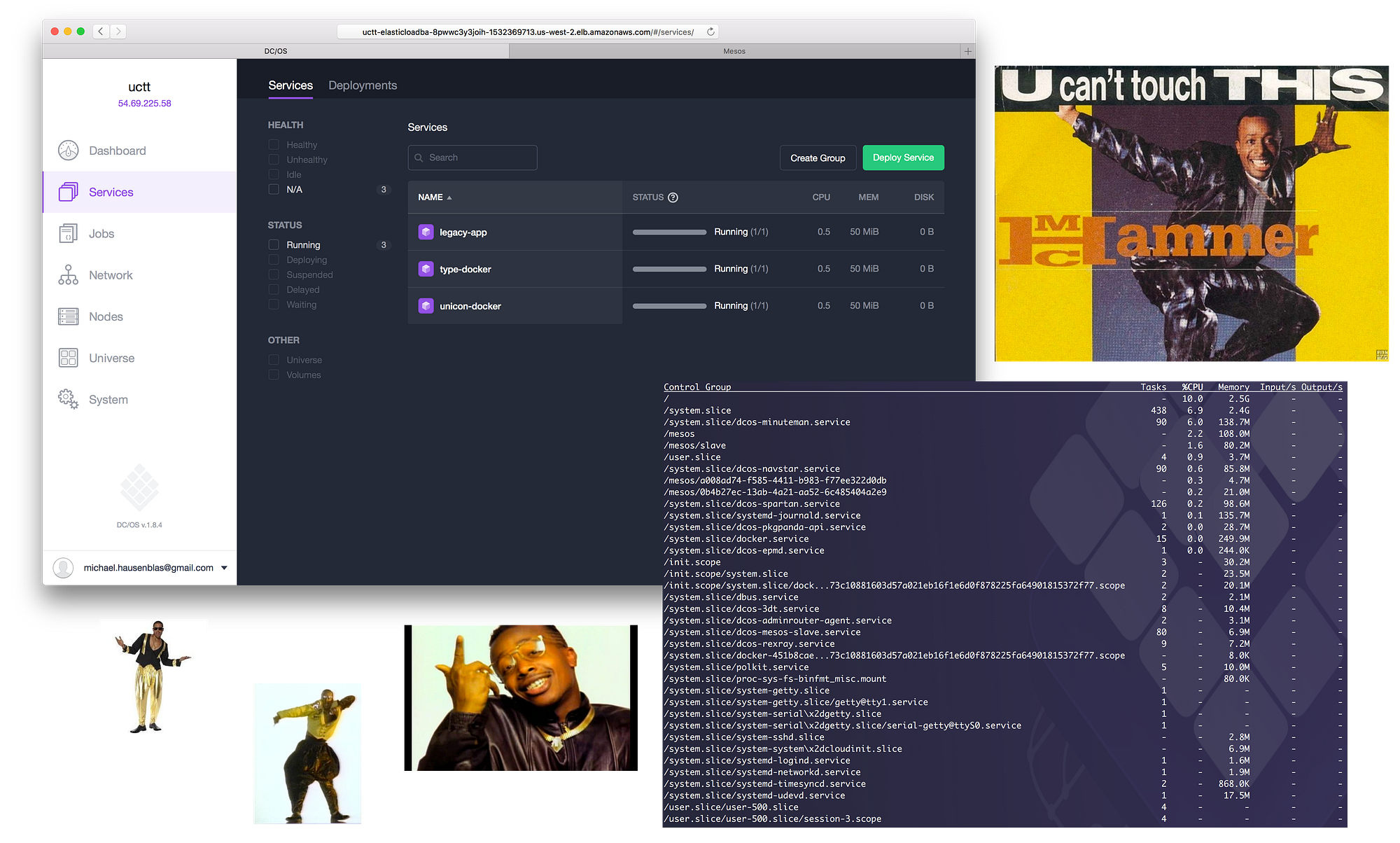Toggle the Universe filter checkbox
This screenshot has width=1400, height=843.
tap(274, 359)
